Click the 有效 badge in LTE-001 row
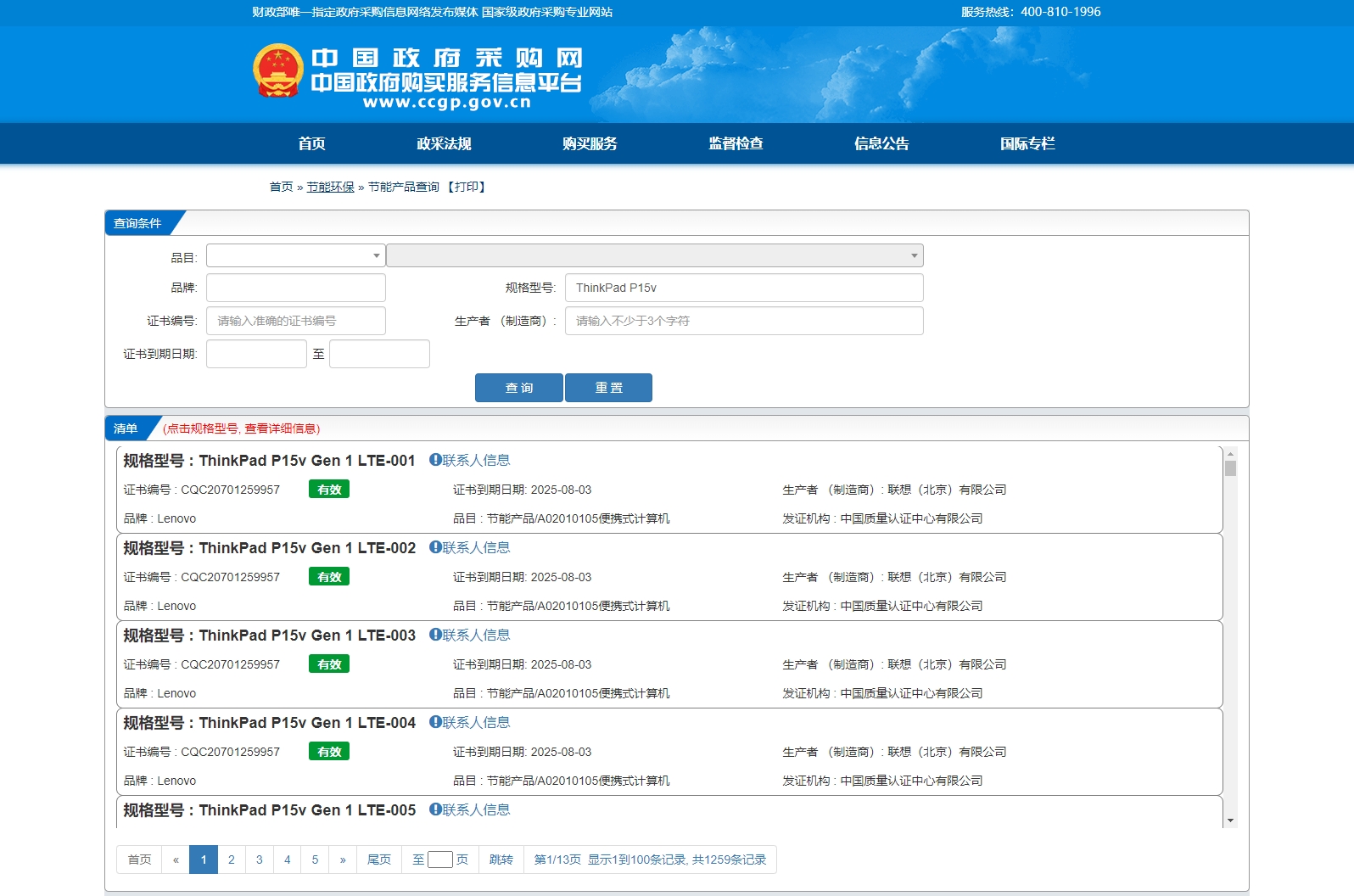Image resolution: width=1354 pixels, height=896 pixels. point(329,490)
